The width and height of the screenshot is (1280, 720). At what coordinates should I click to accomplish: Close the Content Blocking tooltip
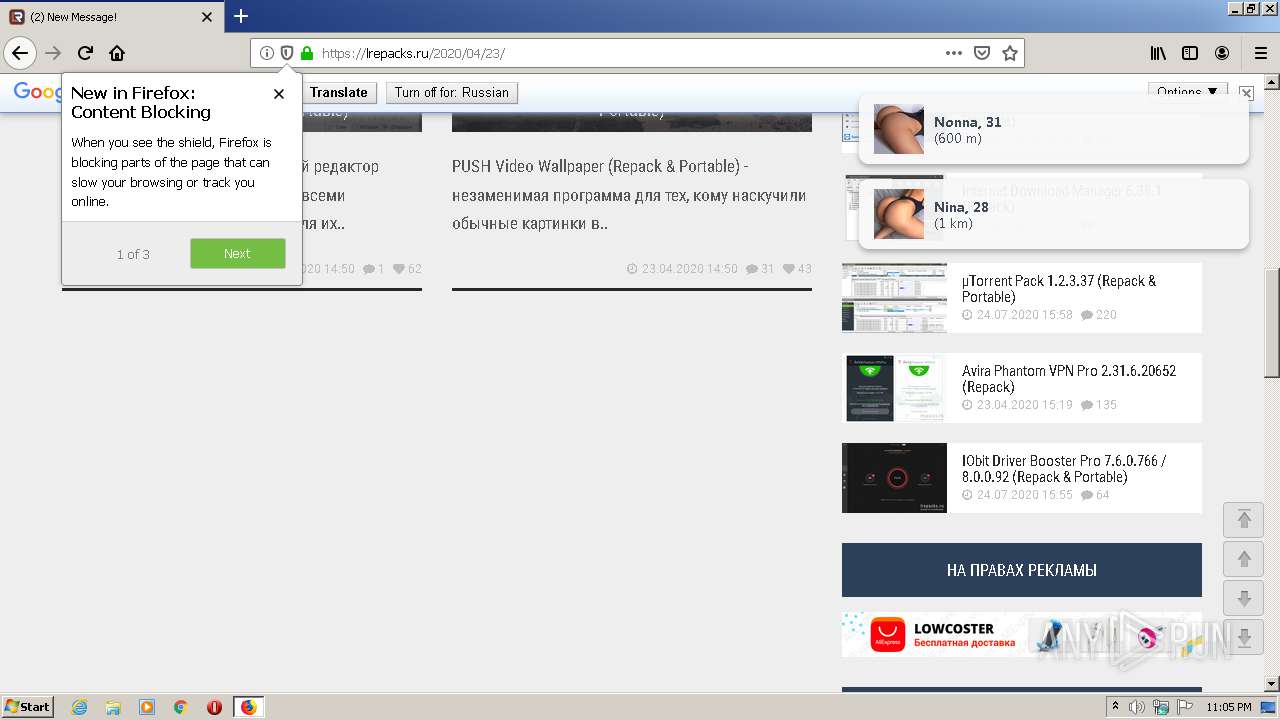click(279, 94)
